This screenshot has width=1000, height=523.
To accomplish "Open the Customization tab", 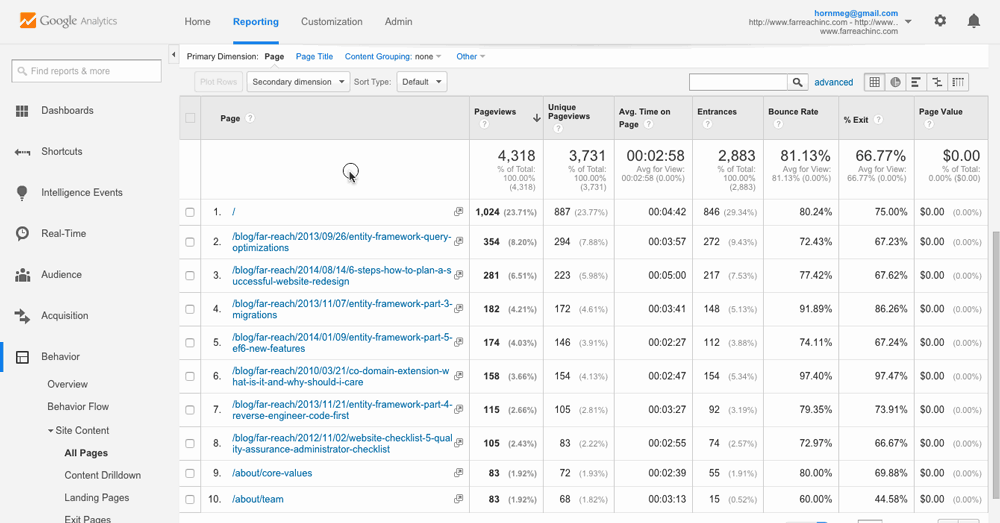I will point(332,22).
